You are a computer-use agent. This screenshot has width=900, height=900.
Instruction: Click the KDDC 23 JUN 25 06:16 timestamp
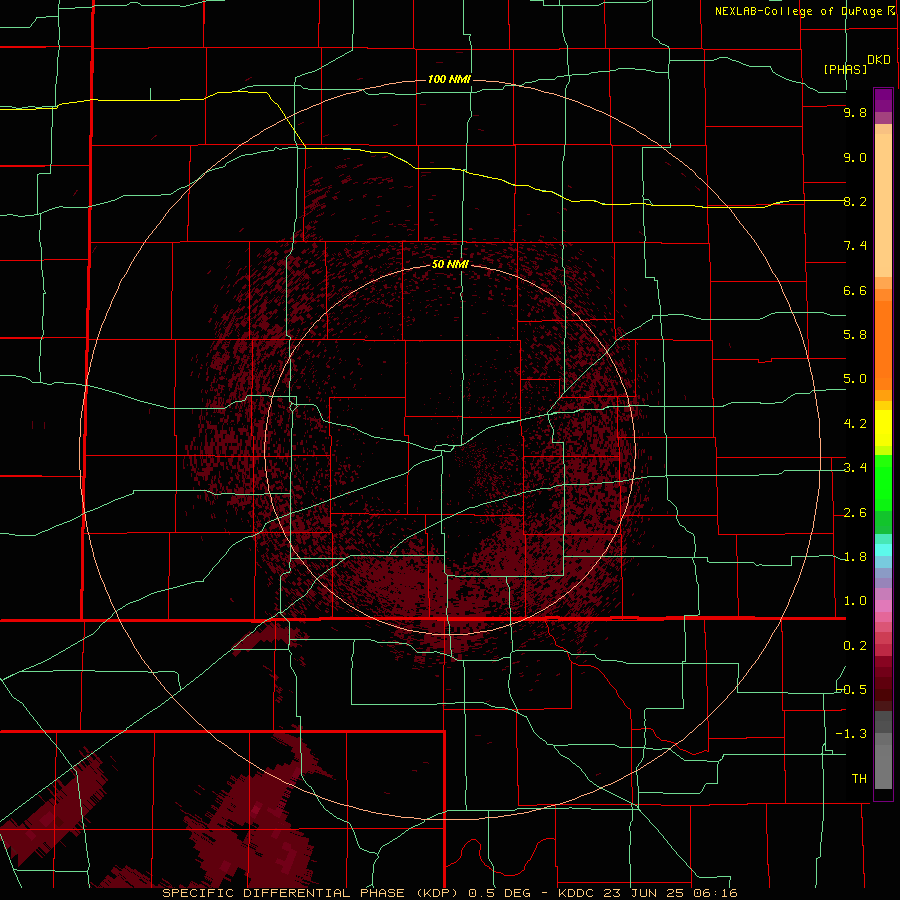coord(647,893)
